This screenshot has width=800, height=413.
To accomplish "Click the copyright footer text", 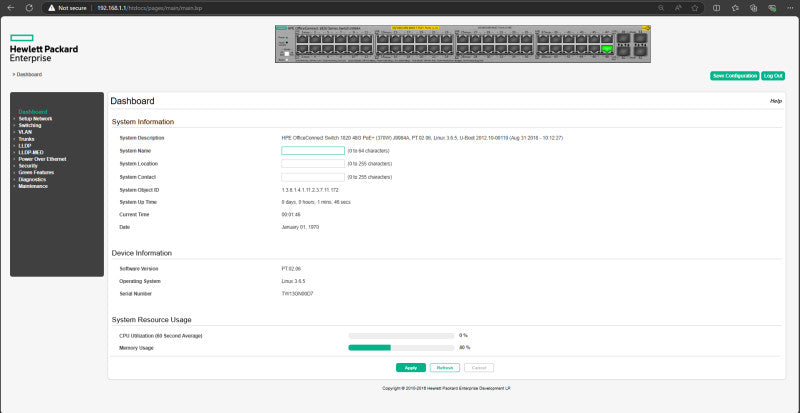I will (x=446, y=388).
